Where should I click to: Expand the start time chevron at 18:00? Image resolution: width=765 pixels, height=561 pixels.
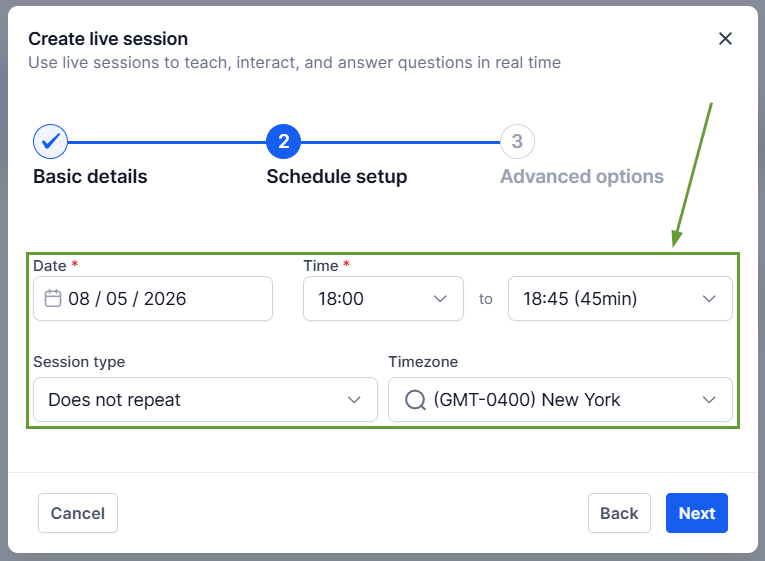[440, 298]
